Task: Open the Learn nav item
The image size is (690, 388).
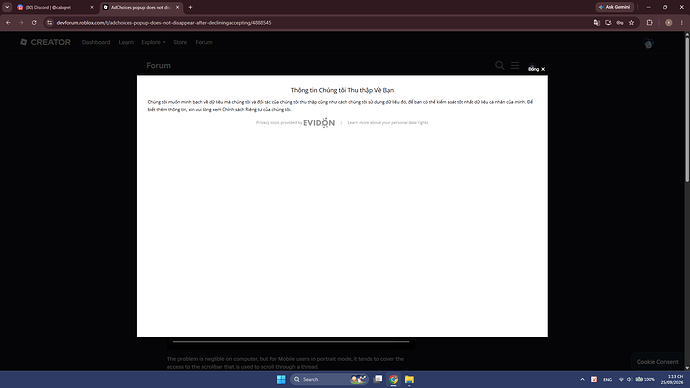Action: click(x=126, y=42)
